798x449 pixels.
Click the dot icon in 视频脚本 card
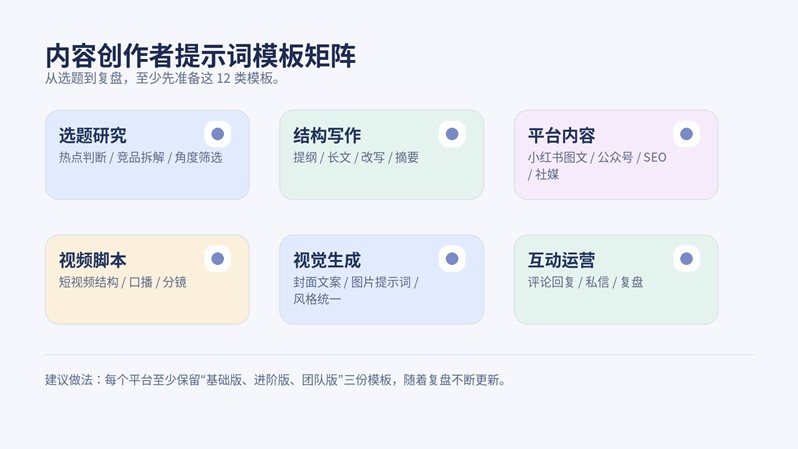click(217, 259)
